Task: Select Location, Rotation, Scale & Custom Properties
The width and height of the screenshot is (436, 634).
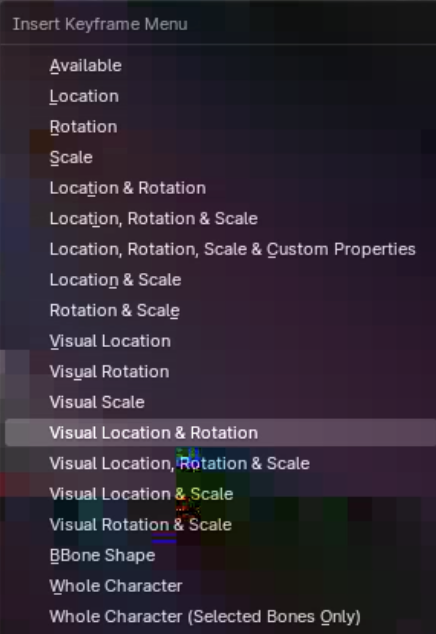Action: pos(220,249)
